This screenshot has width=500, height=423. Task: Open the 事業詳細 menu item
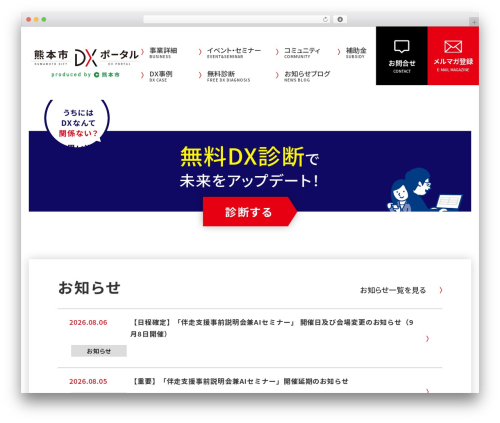163,52
